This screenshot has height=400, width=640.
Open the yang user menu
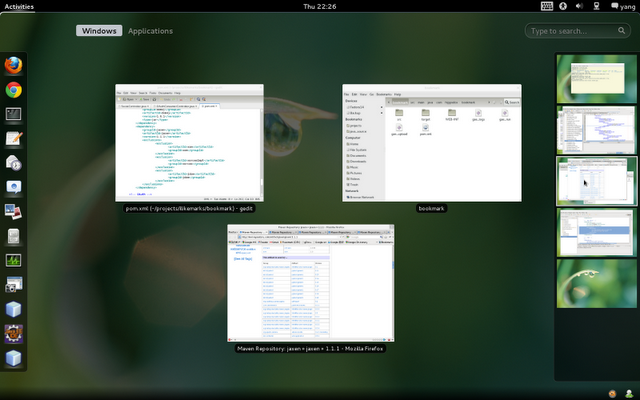pos(623,6)
